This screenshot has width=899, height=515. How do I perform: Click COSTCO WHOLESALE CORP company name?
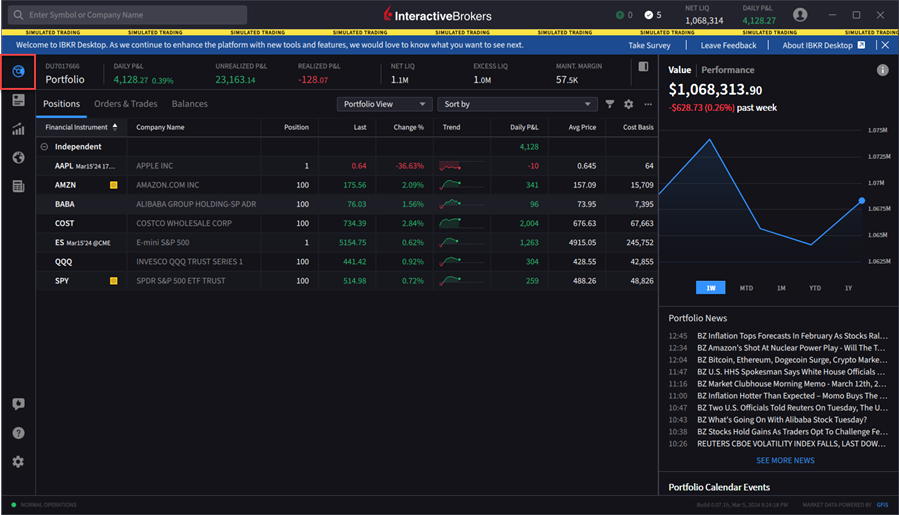pyautogui.click(x=183, y=223)
